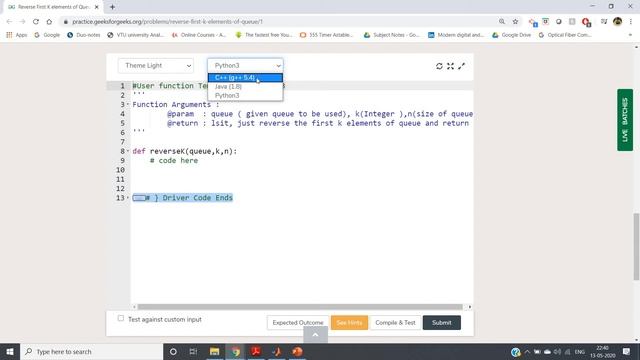Click Expected Outcome button
The height and width of the screenshot is (360, 640).
[x=298, y=322]
